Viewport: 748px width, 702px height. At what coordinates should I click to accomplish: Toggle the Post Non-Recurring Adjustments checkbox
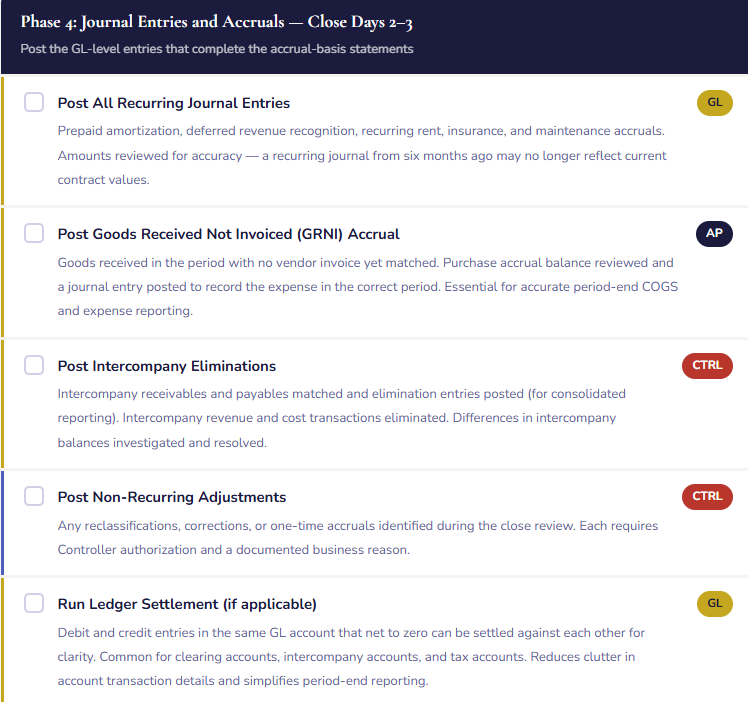34,497
